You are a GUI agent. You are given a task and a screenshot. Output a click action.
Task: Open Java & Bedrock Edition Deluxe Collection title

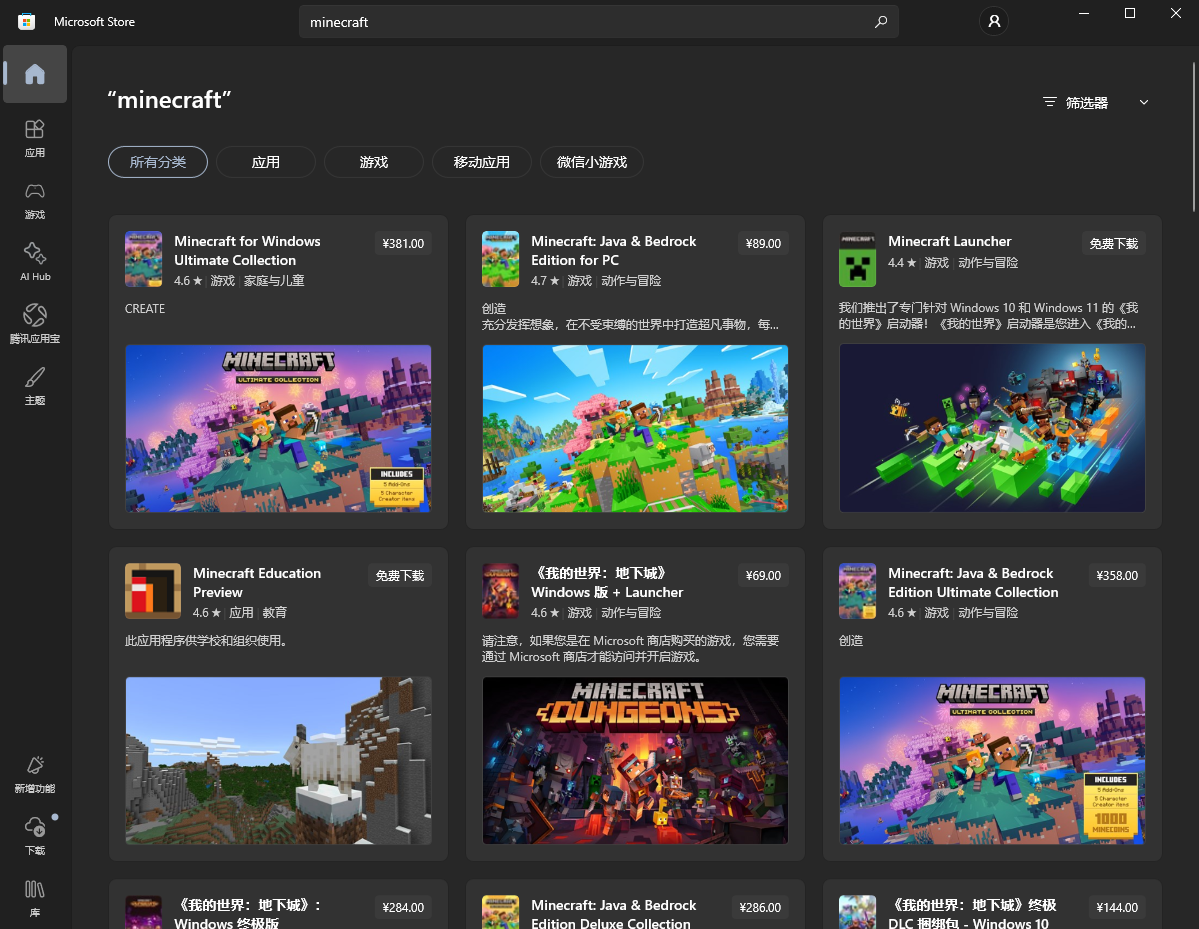613,914
